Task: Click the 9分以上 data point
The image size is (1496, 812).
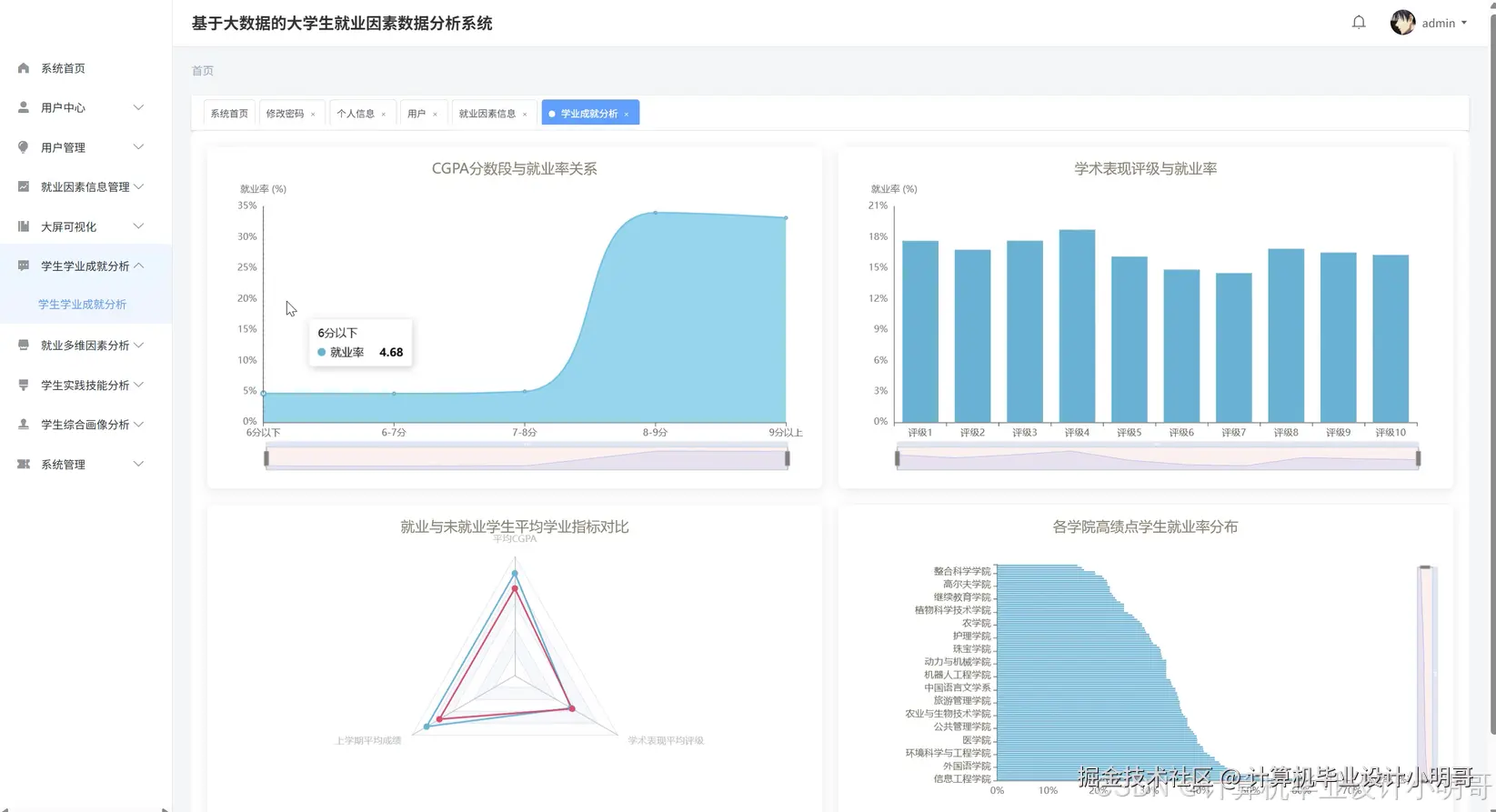Action: pos(786,218)
